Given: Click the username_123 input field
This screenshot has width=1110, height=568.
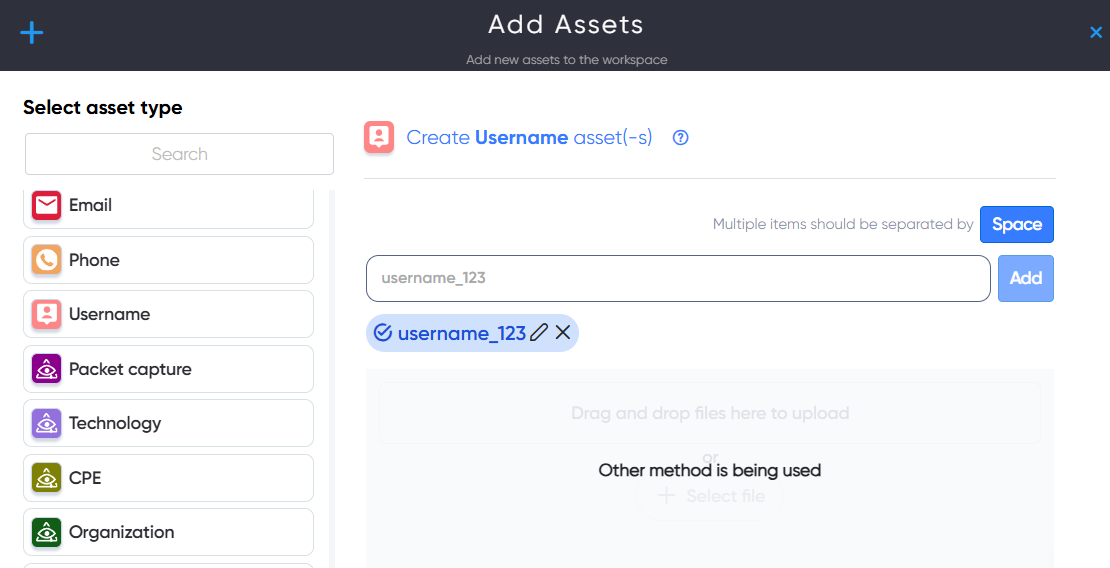Looking at the screenshot, I should pyautogui.click(x=678, y=278).
